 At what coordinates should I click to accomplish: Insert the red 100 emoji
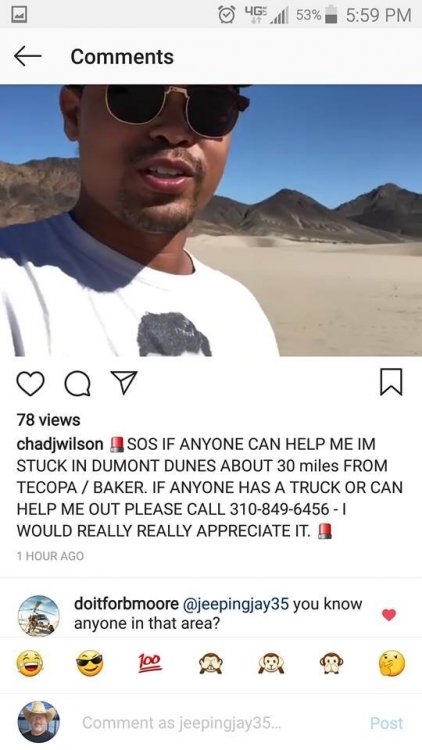point(150,664)
